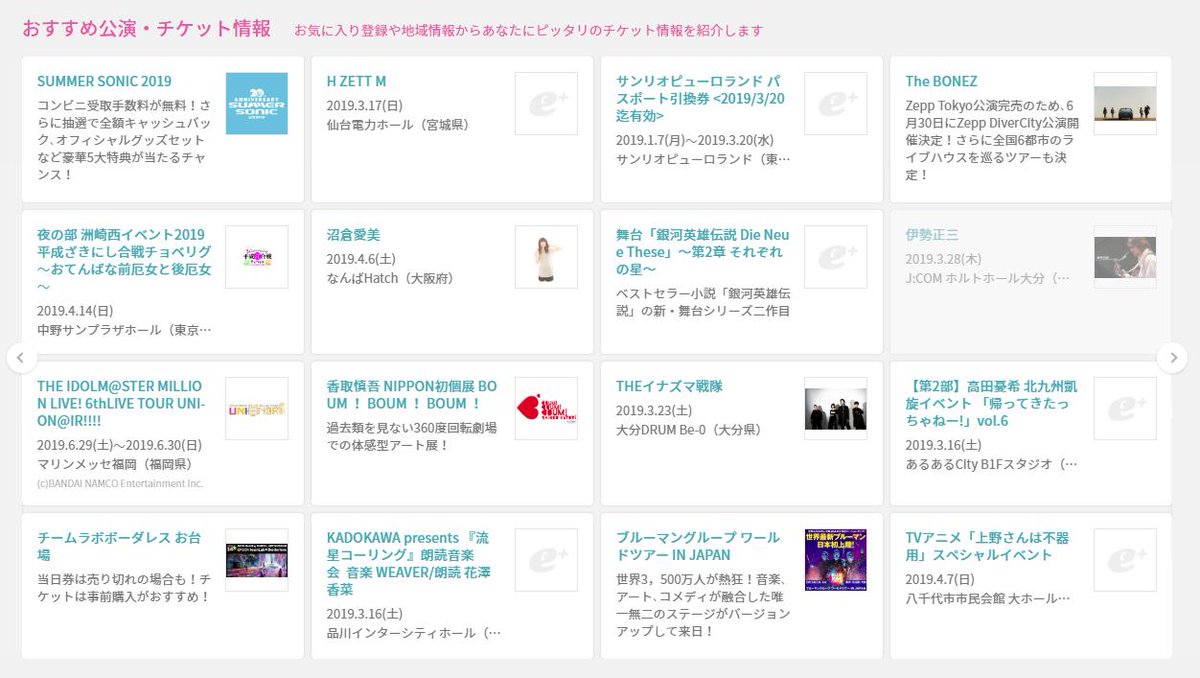
Task: Click e+ placeholder icon on 高田憂希 card
Action: pyautogui.click(x=1125, y=408)
